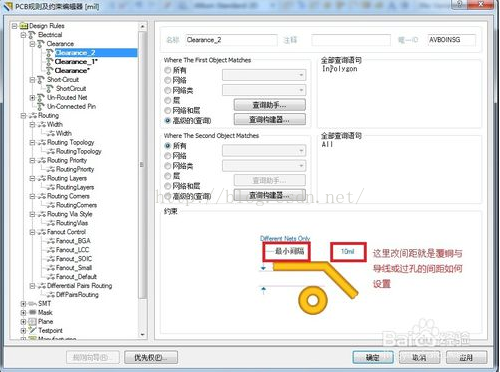
Task: Expand the Mask tree node
Action: click(23, 313)
